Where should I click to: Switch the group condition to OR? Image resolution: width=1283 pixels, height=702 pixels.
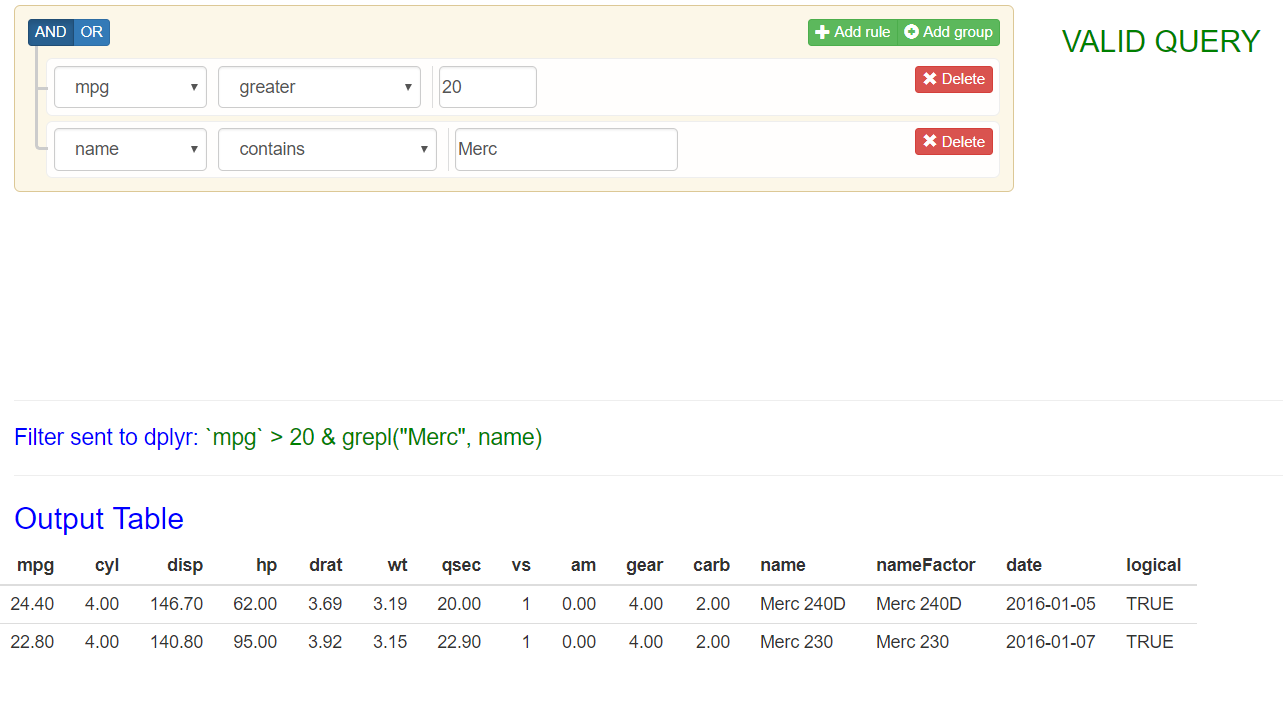coord(92,32)
